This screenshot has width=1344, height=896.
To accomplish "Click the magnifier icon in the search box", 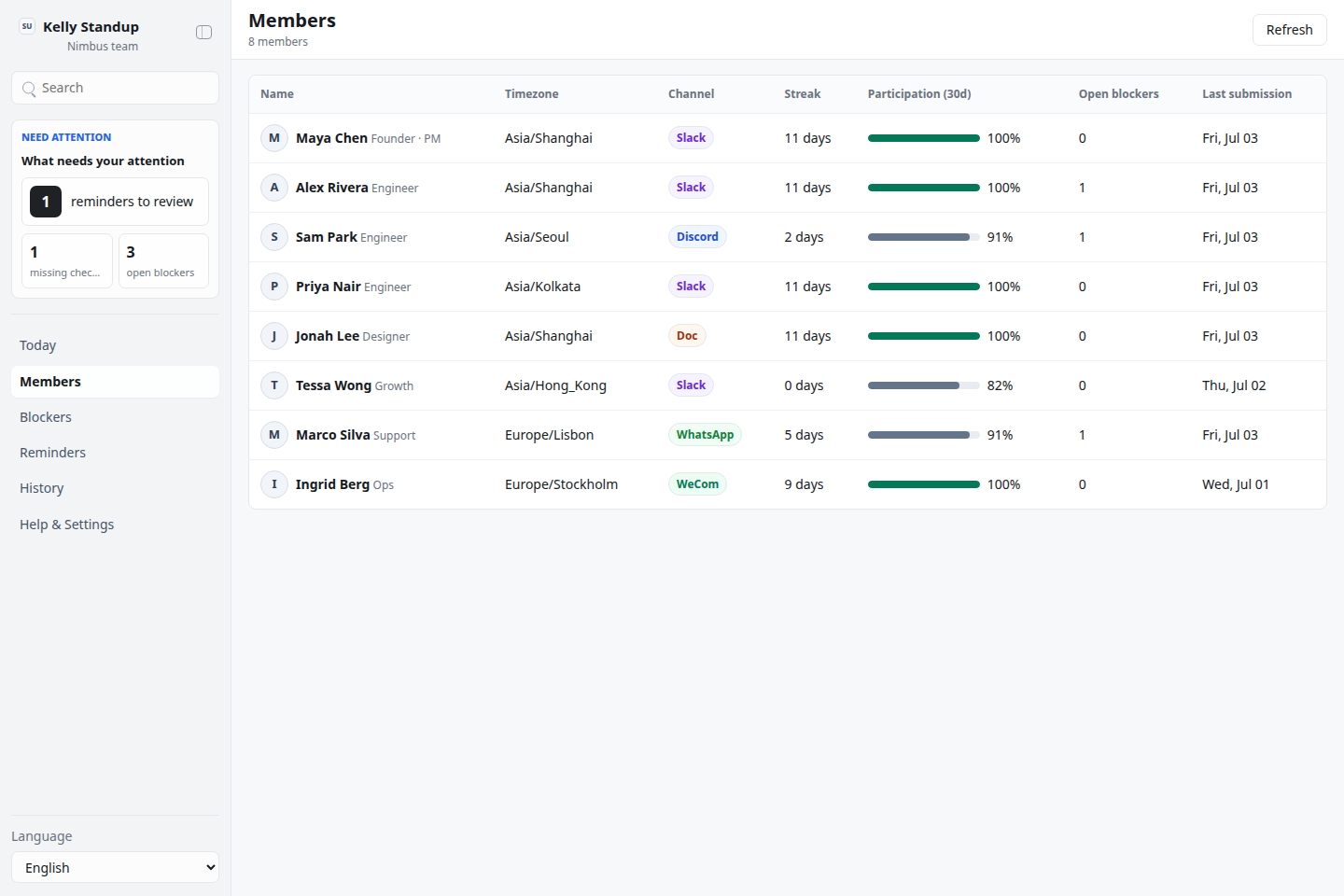I will point(30,89).
